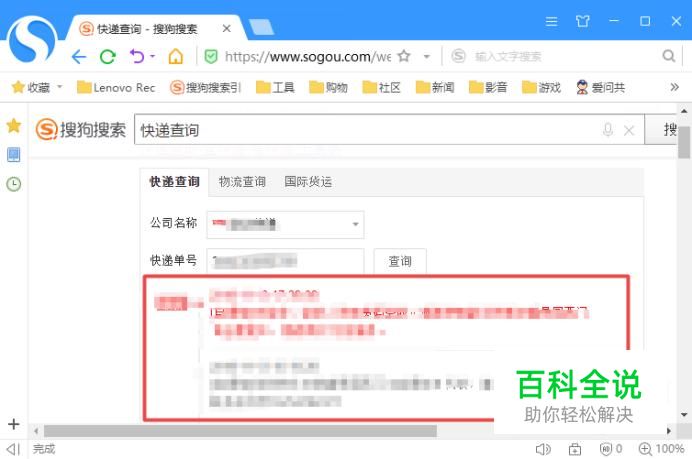Bookmark page with address bar star
Screen dimensions: 692x459
click(404, 56)
